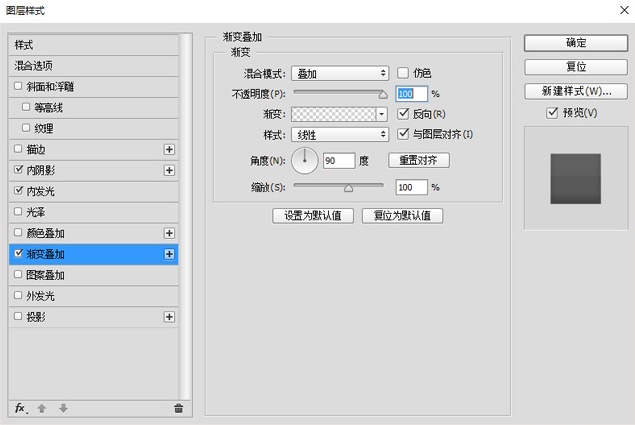Viewport: 635px width, 425px height.
Task: Toggle the 预览(V) preview checkbox
Action: [x=552, y=113]
